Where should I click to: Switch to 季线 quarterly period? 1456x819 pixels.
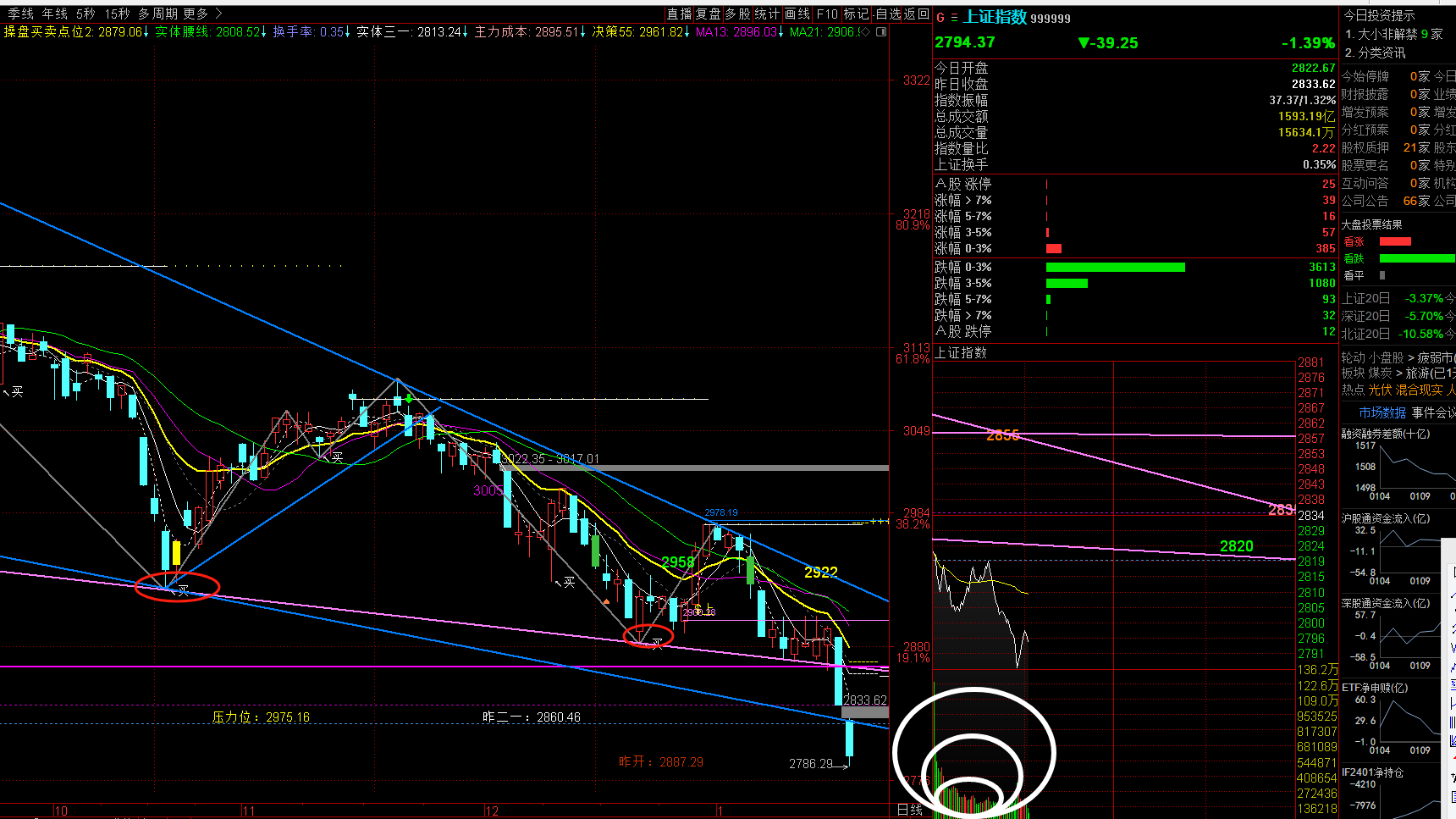pos(20,14)
